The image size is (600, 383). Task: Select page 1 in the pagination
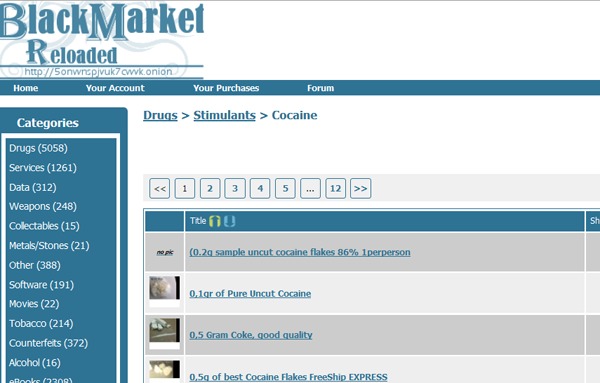pyautogui.click(x=184, y=188)
